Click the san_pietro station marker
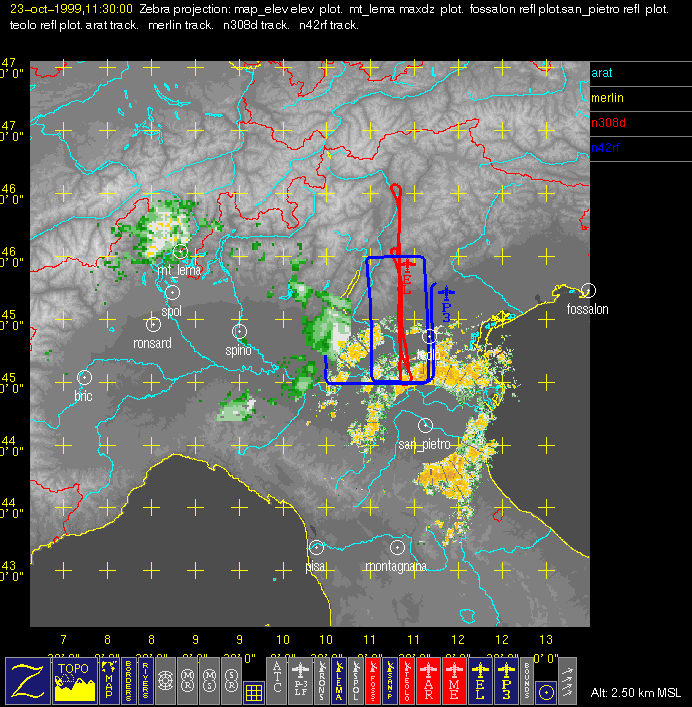Screen dimensions: 692x707 [x=425, y=425]
